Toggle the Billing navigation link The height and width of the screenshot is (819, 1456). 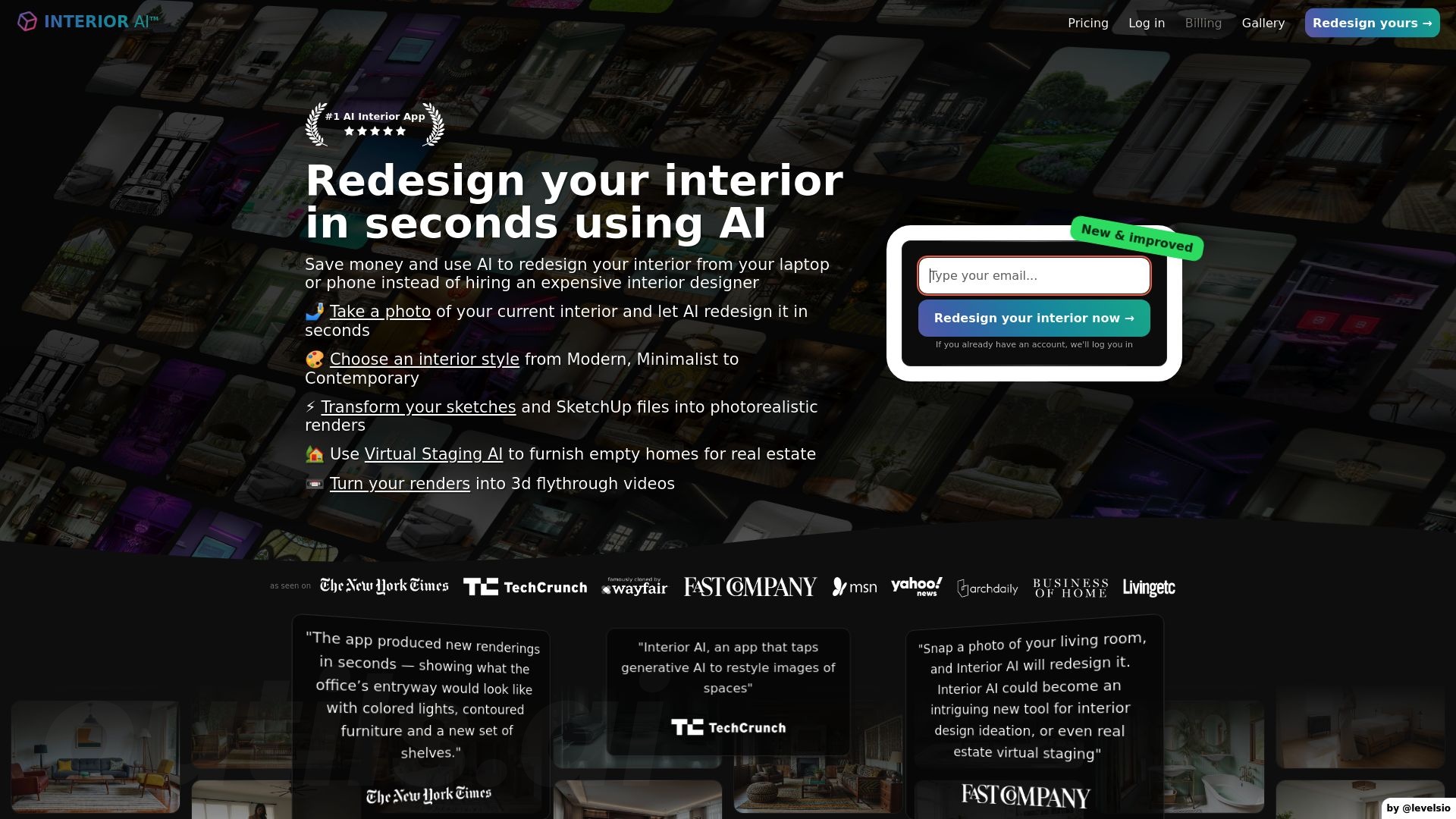click(1203, 22)
